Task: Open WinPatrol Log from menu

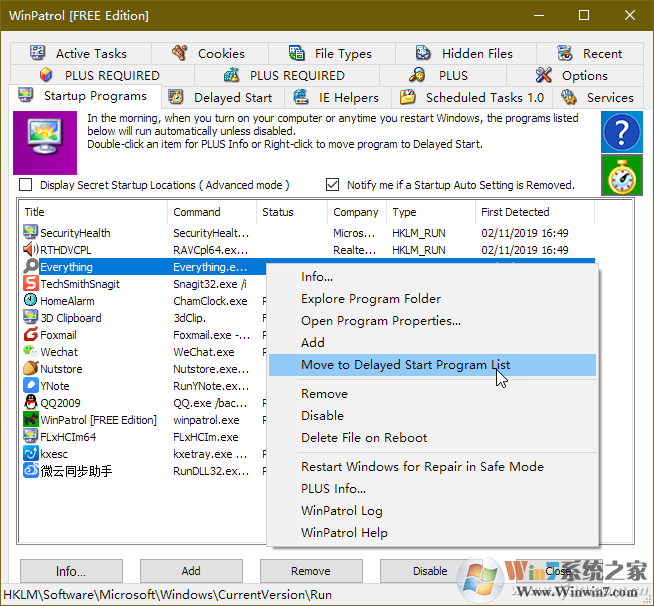Action: [x=432, y=510]
